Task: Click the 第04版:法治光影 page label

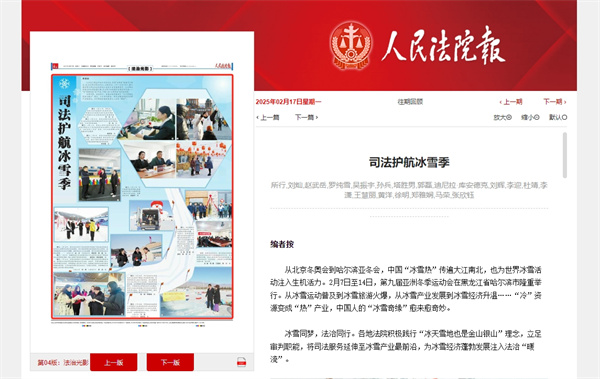Action: pos(63,362)
